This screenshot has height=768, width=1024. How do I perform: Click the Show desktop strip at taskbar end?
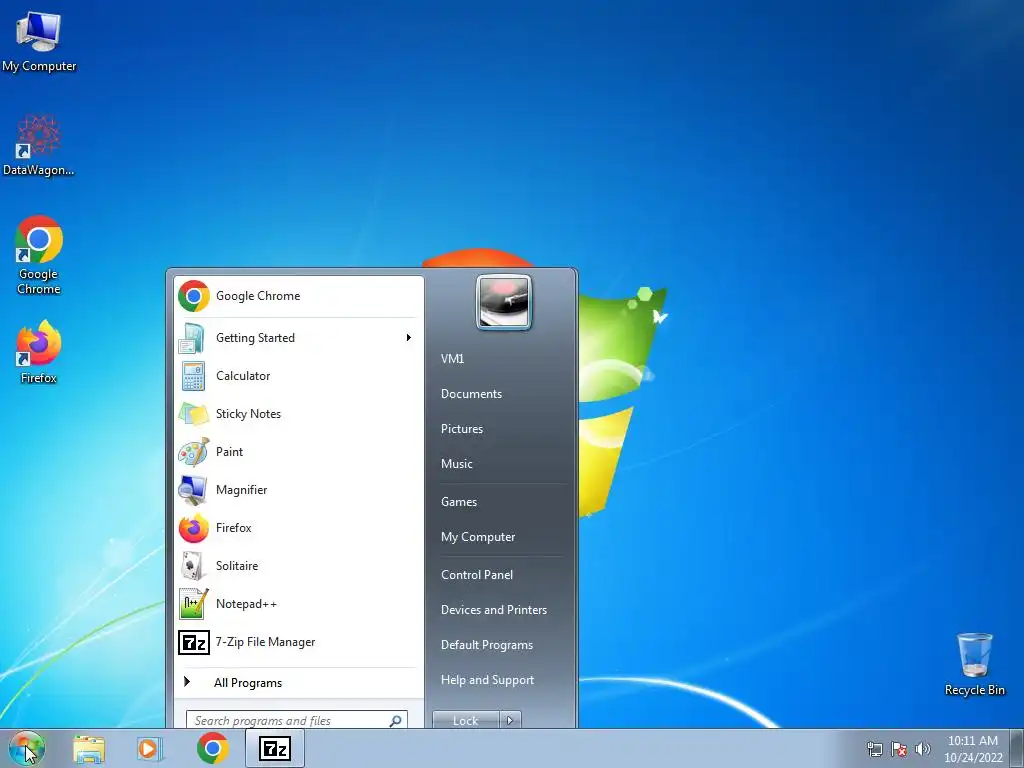coord(1018,748)
